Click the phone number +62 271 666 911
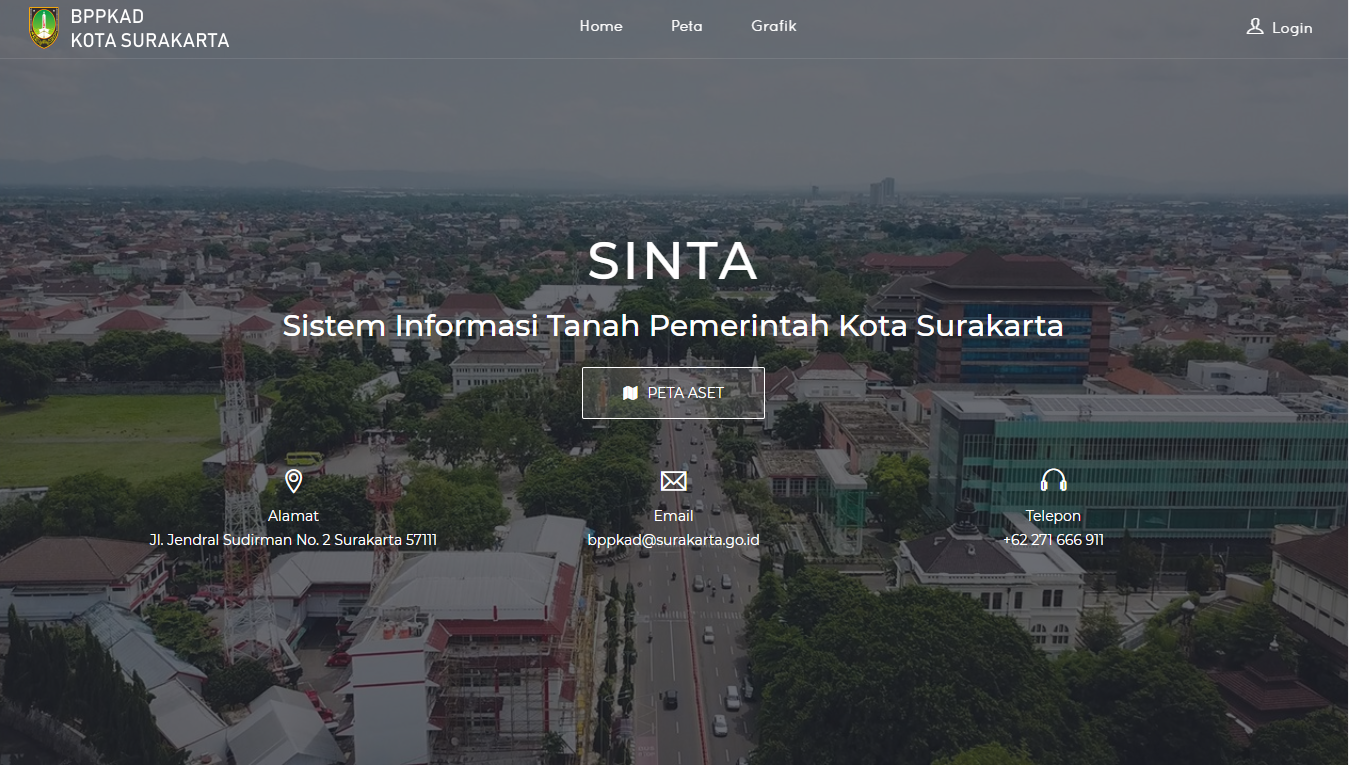 click(1053, 540)
